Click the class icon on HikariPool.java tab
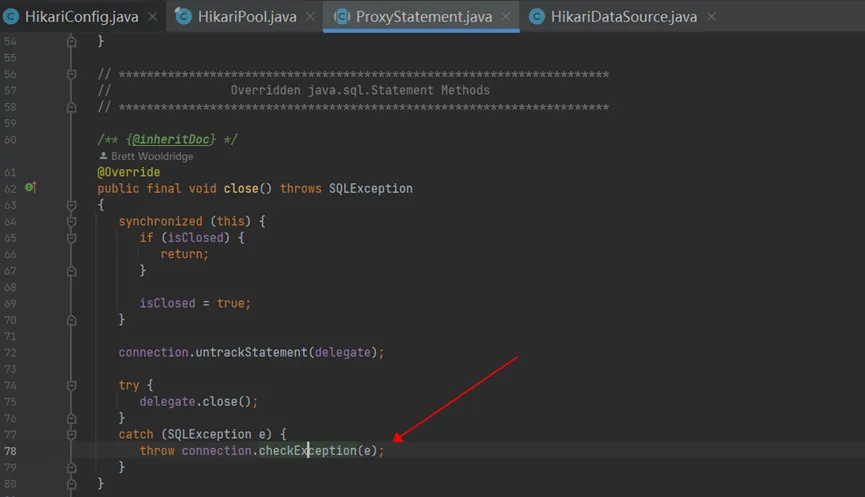 click(x=183, y=16)
